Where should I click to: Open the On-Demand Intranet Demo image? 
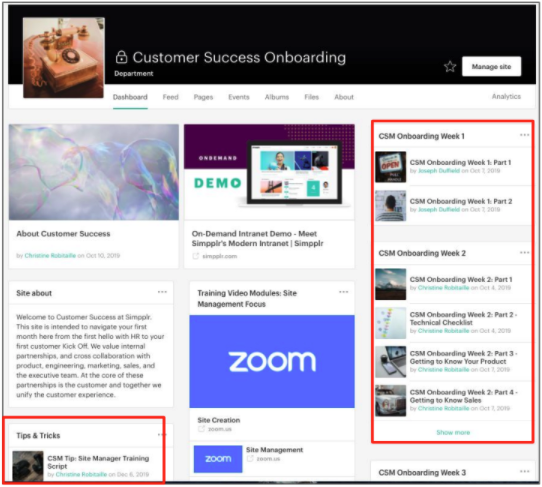click(269, 172)
